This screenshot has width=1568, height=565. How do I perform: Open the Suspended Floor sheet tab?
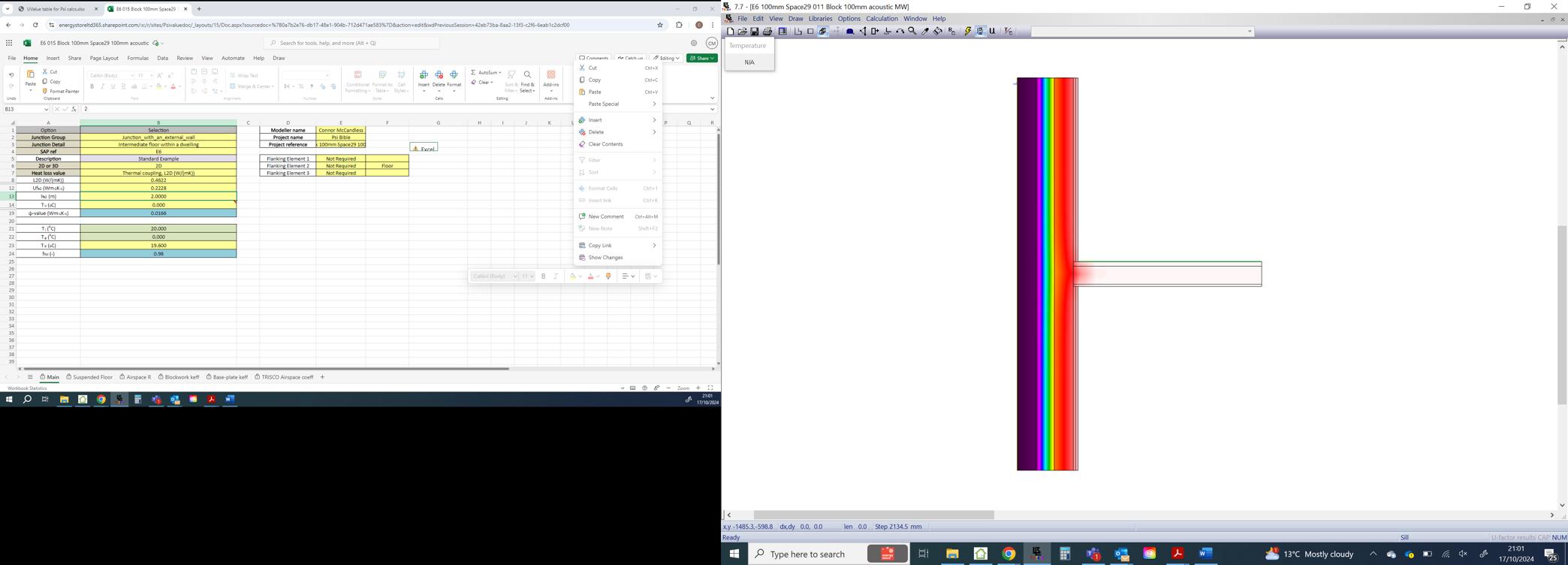(89, 377)
